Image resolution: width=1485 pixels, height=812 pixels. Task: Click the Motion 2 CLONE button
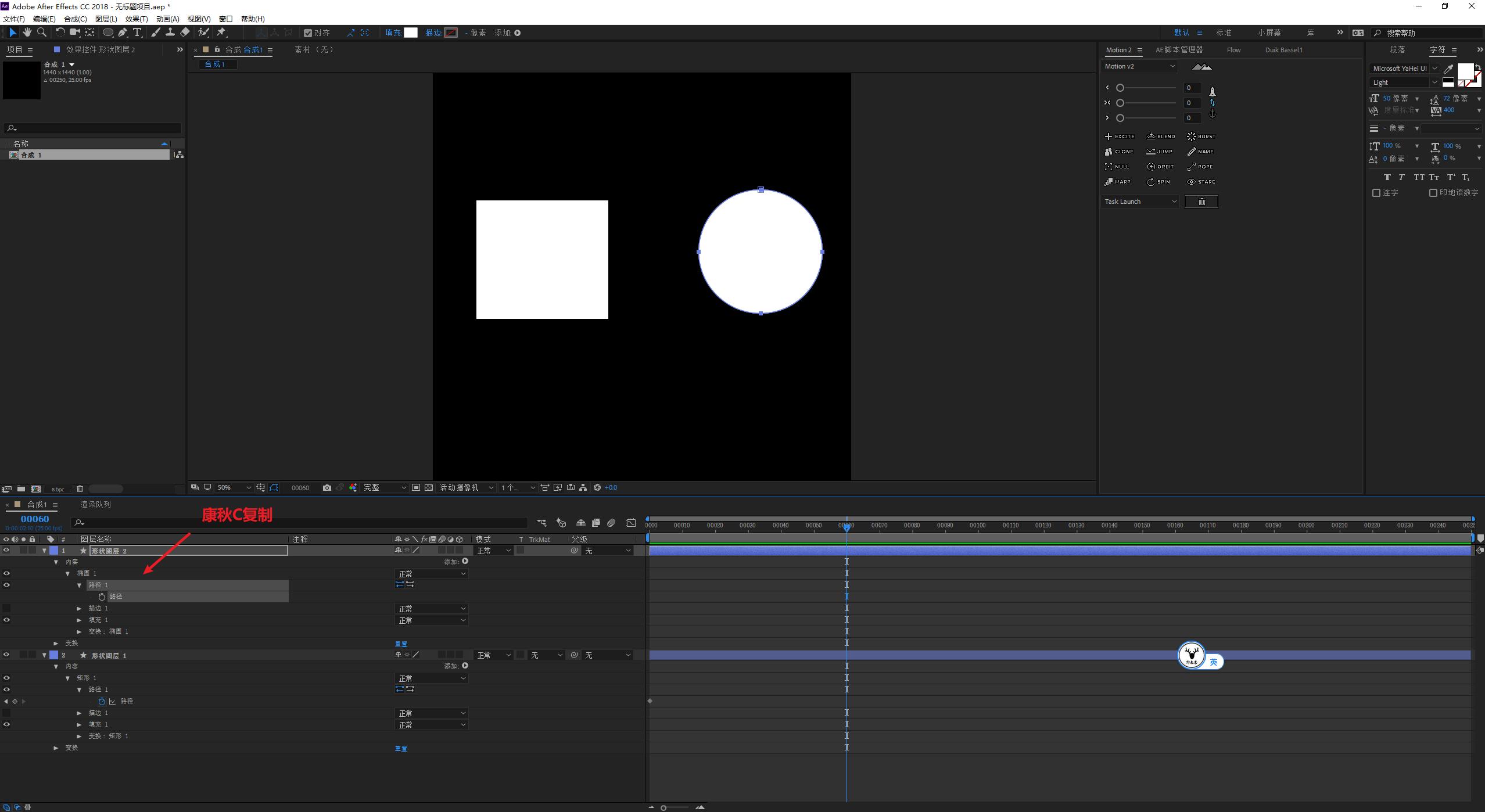tap(1119, 152)
